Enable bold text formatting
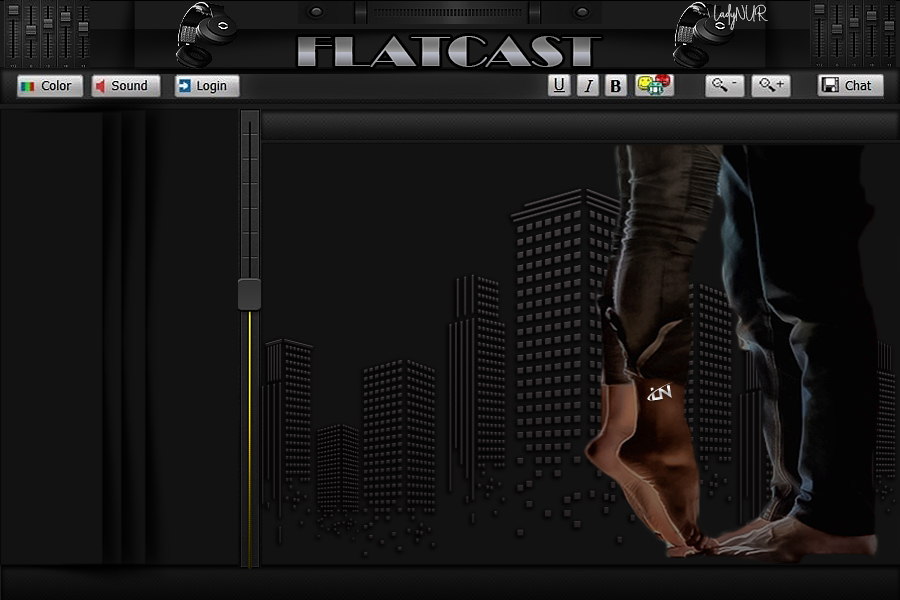This screenshot has height=600, width=900. [616, 86]
